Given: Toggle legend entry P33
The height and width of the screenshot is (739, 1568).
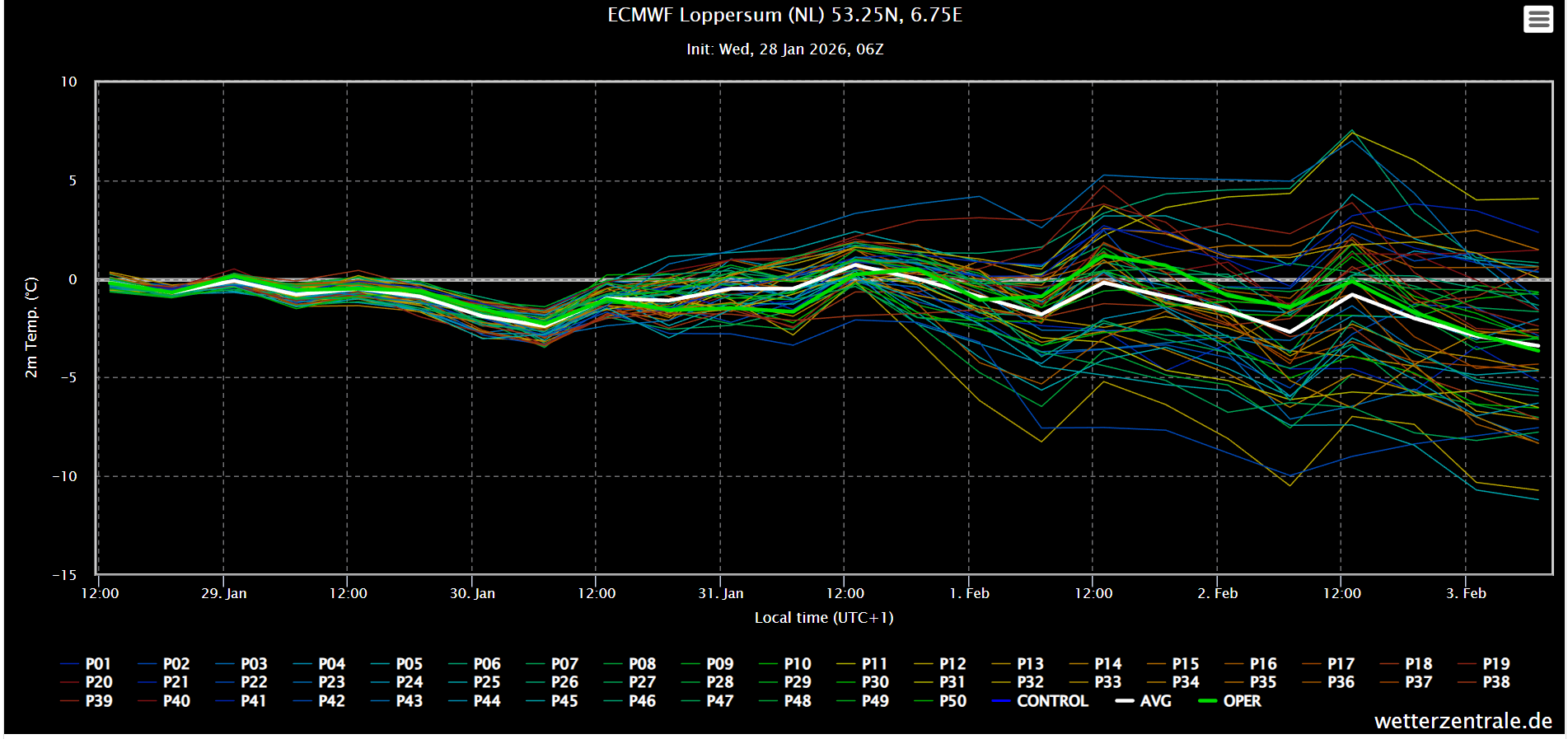Looking at the screenshot, I should coord(1096,682).
